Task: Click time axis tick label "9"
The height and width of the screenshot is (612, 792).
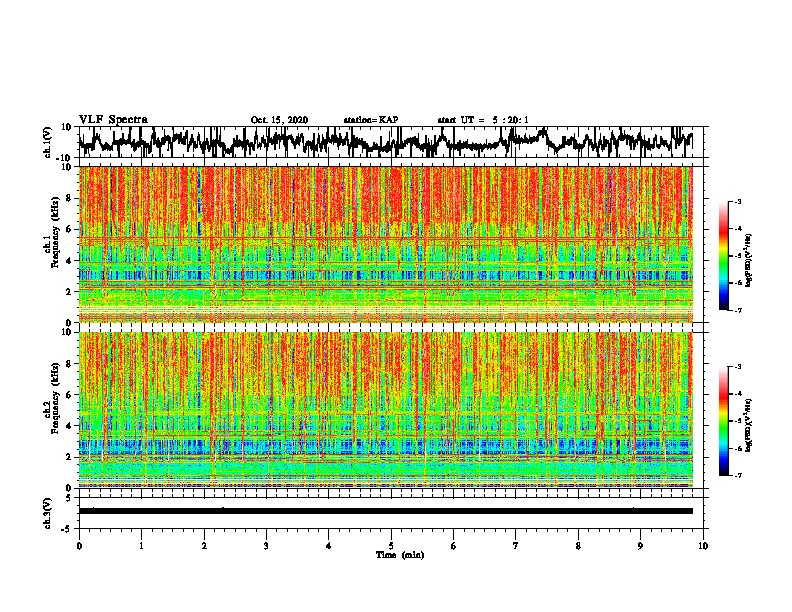Action: click(x=640, y=546)
